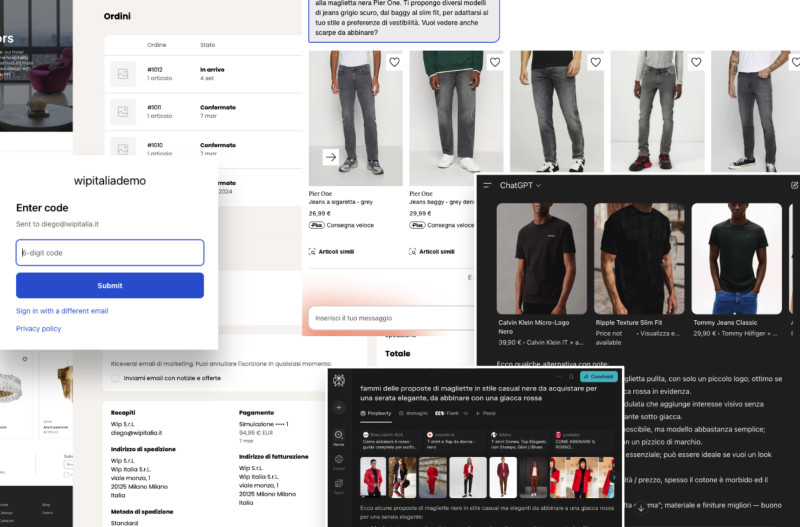Click plus new thread icon in Perplexity
This screenshot has height=527, width=800.
[x=340, y=409]
